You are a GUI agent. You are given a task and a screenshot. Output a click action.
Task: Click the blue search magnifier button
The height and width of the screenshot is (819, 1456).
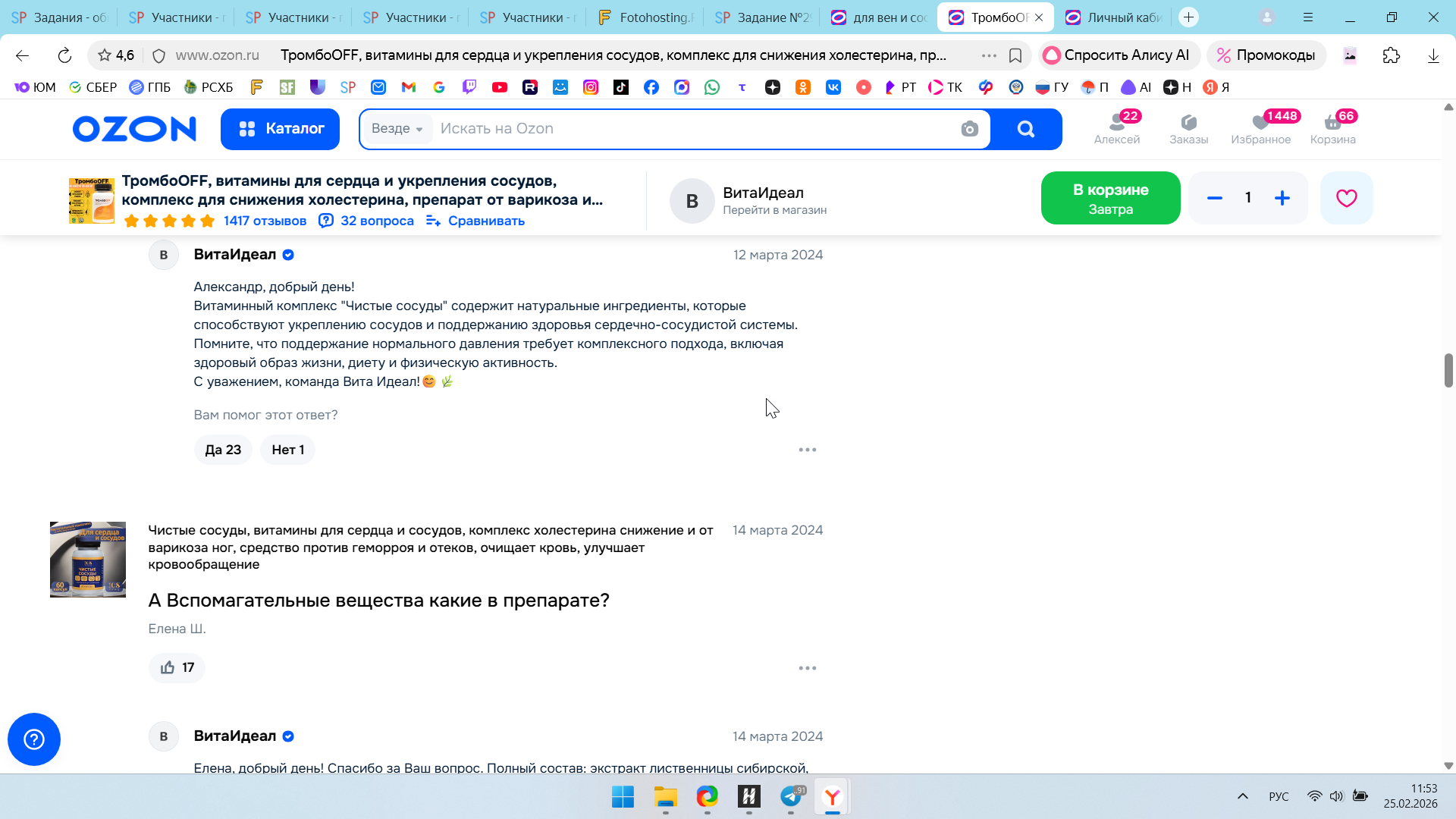1025,129
